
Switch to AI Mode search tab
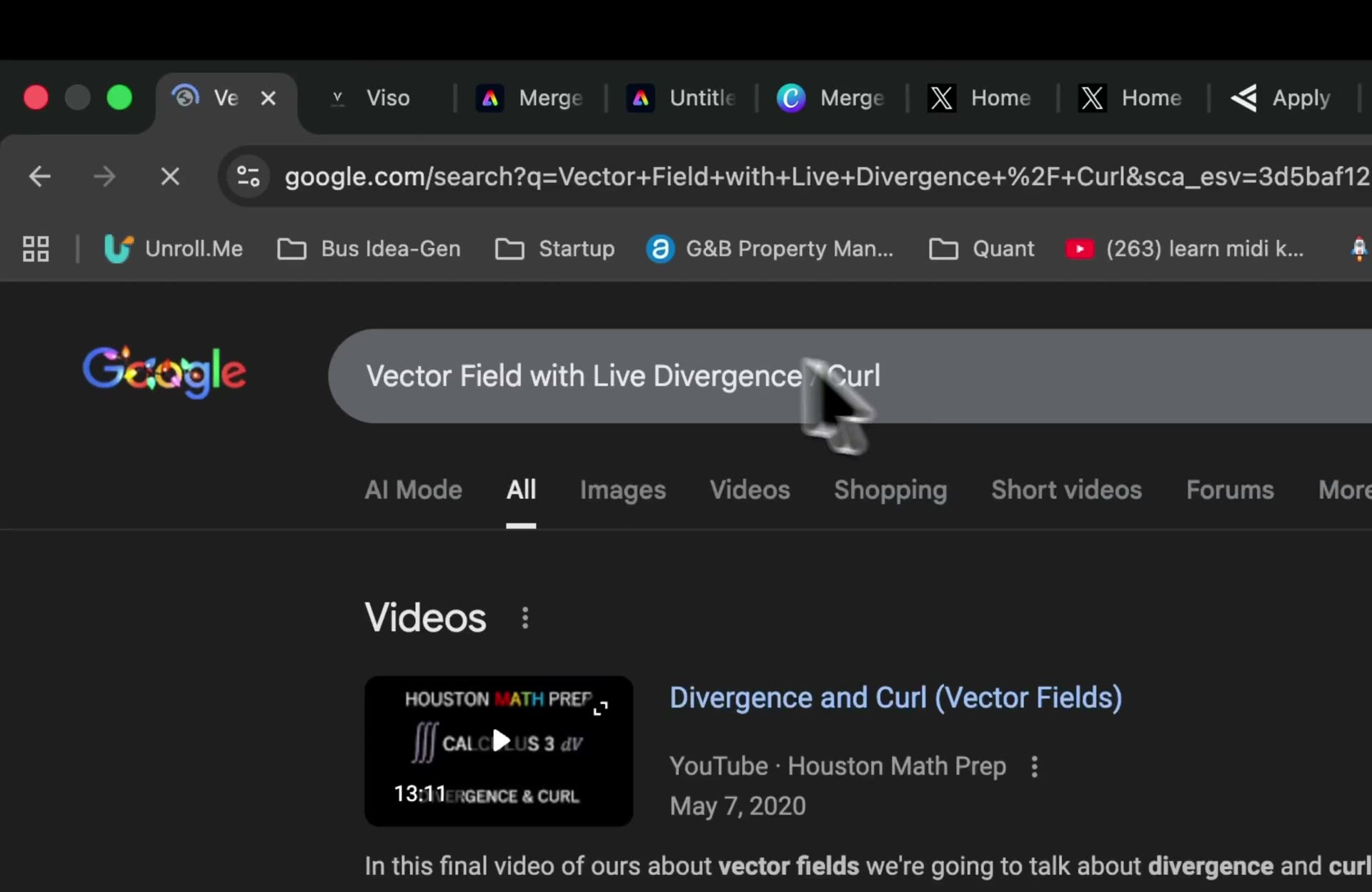coord(413,490)
